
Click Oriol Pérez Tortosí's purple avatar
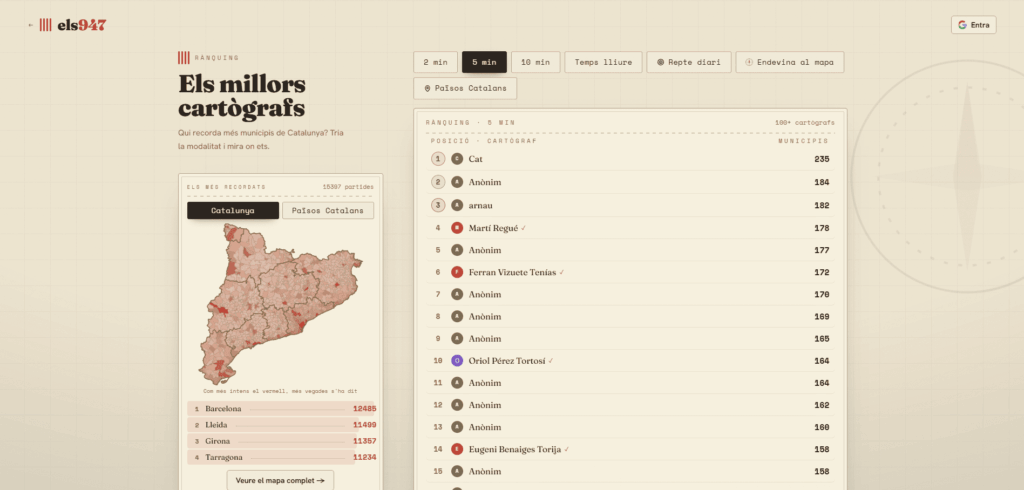tap(457, 361)
